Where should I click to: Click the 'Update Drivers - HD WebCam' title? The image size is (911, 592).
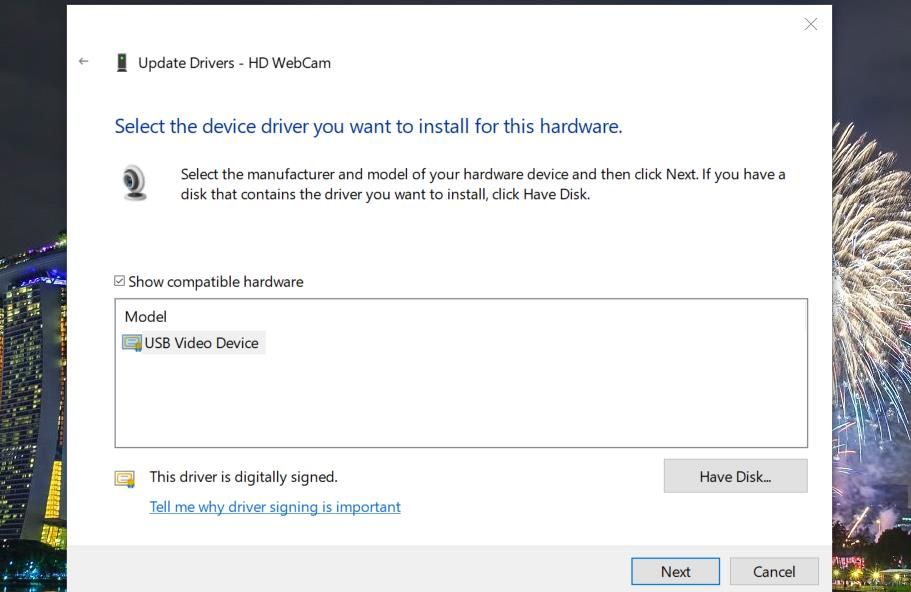click(x=234, y=63)
